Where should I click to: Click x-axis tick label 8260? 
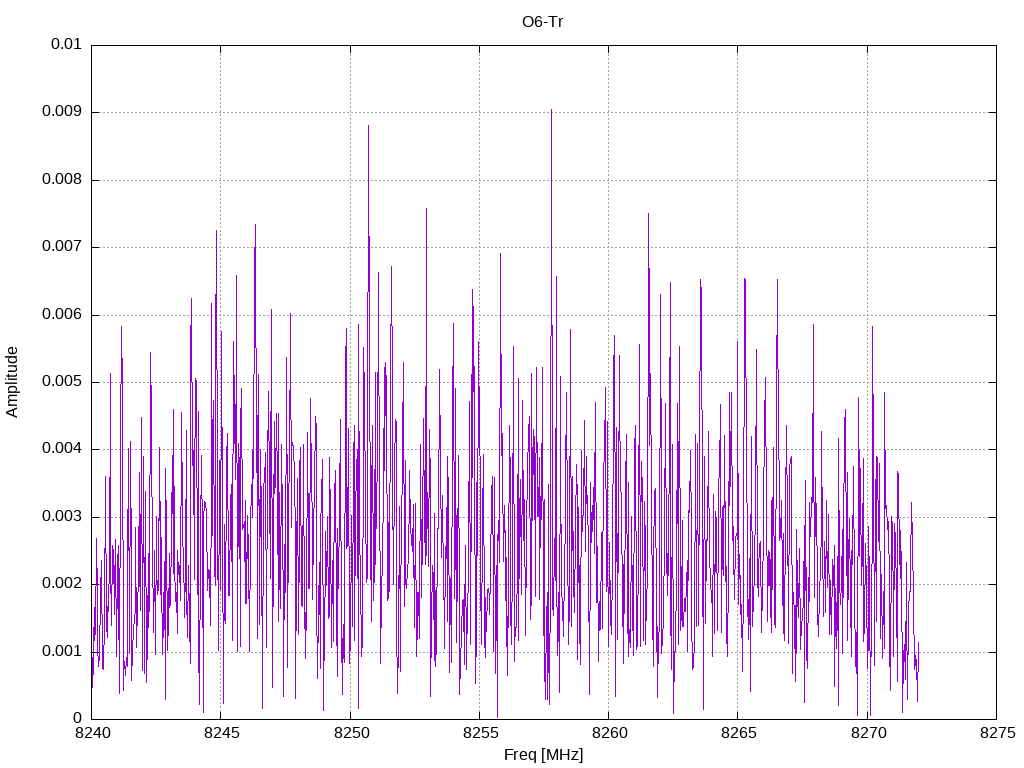point(609,733)
